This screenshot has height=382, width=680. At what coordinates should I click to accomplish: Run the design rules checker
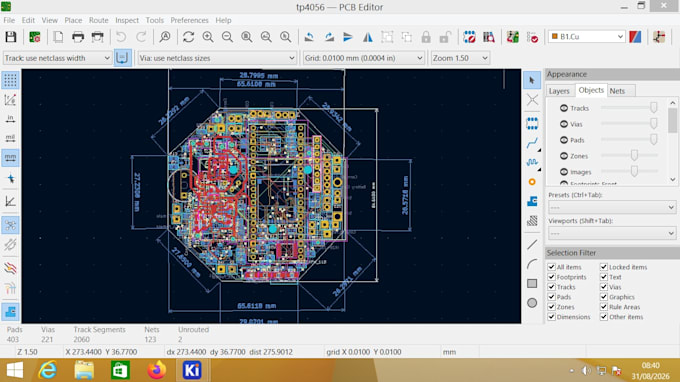click(533, 37)
